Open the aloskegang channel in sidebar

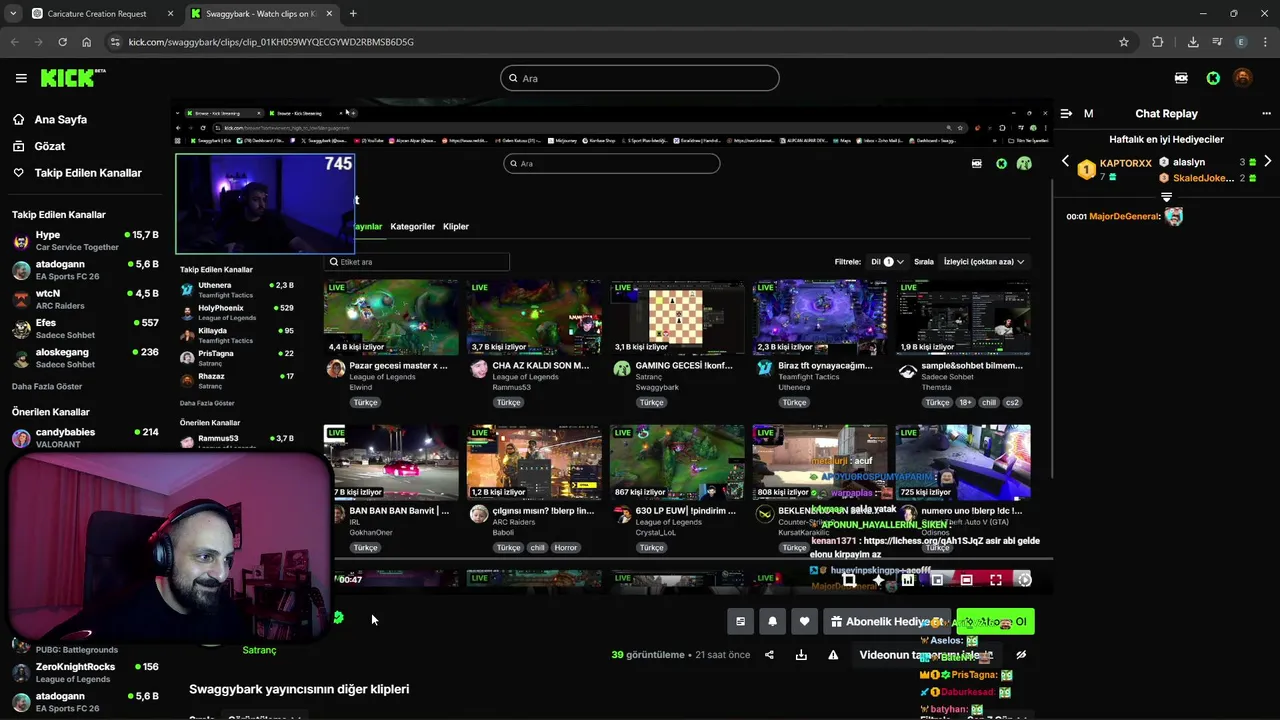pos(85,358)
